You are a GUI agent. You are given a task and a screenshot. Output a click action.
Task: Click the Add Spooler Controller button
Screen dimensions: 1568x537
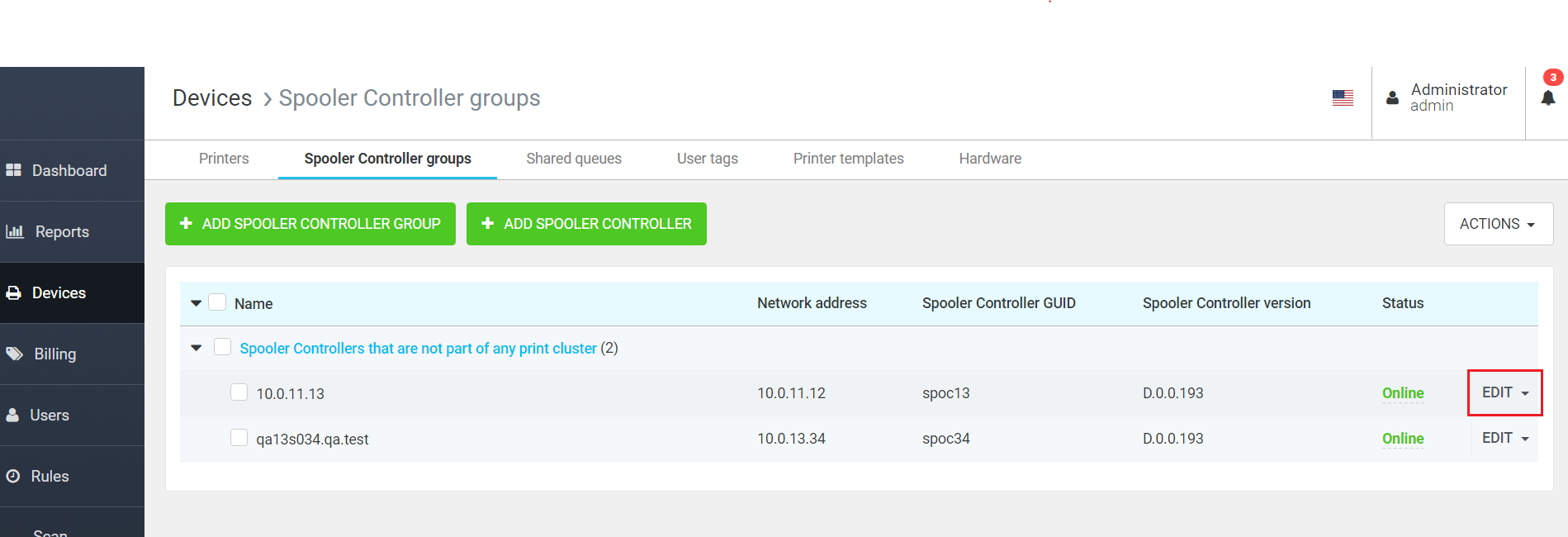pyautogui.click(x=586, y=224)
